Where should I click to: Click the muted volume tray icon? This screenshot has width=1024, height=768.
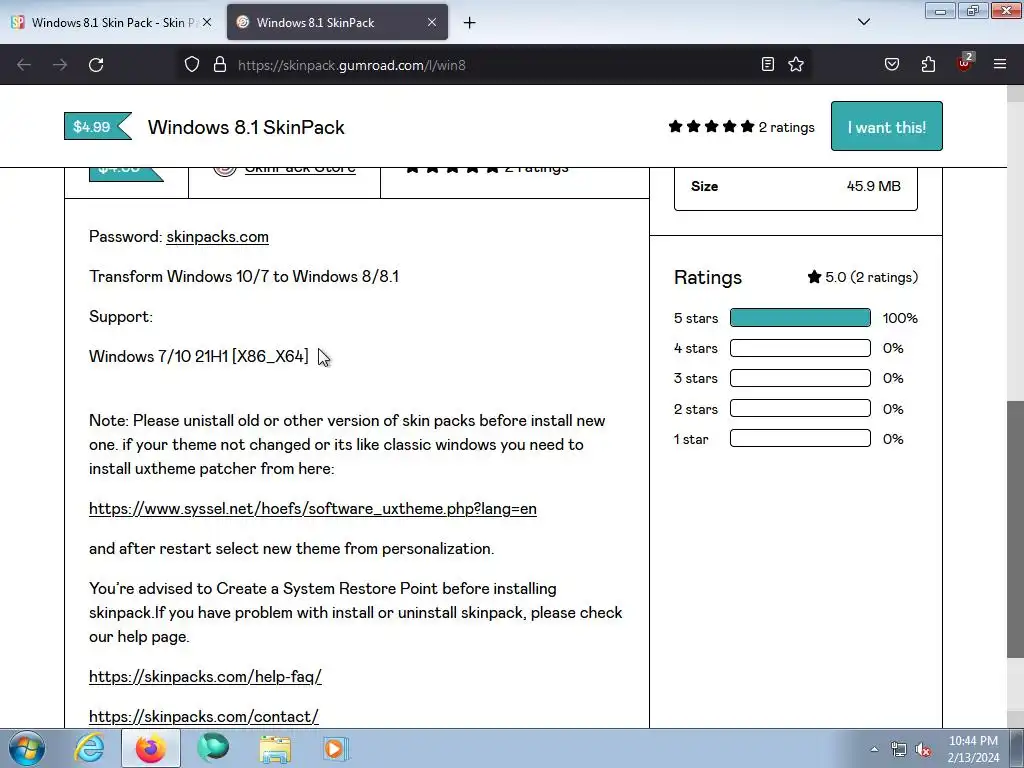point(923,749)
